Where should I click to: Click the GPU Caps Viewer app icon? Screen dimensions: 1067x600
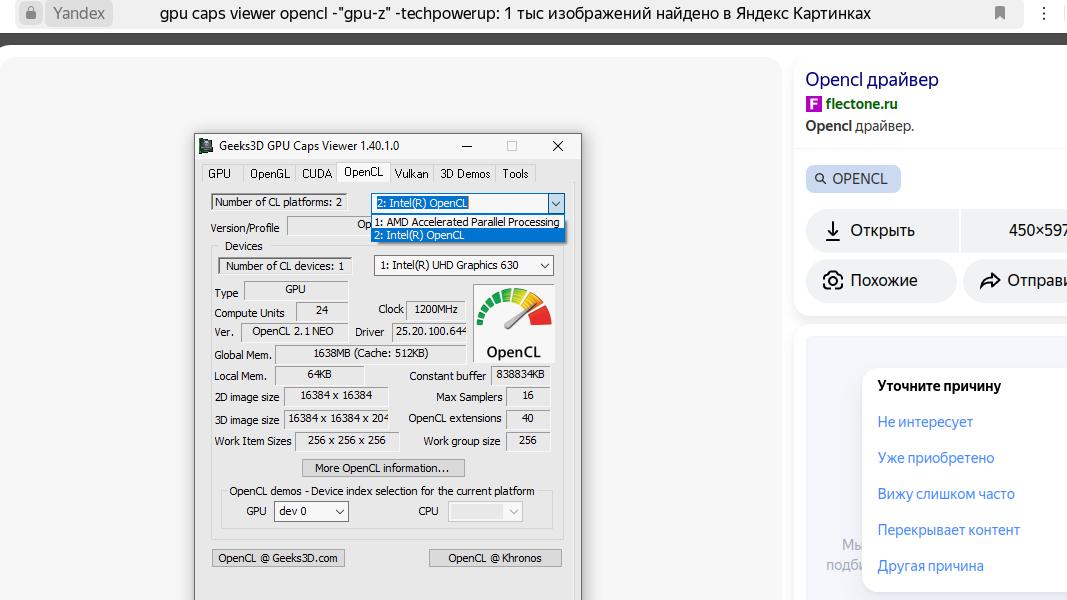(x=206, y=146)
